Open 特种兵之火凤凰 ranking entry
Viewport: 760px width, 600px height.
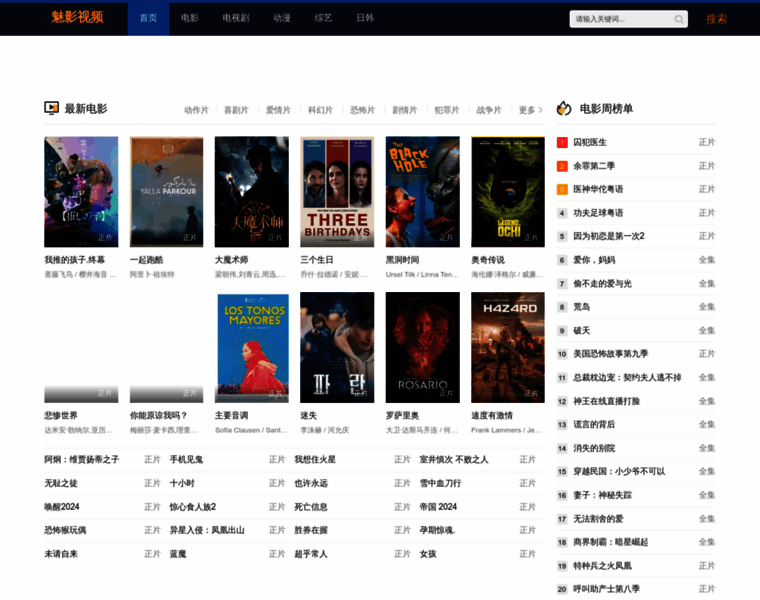coord(602,566)
